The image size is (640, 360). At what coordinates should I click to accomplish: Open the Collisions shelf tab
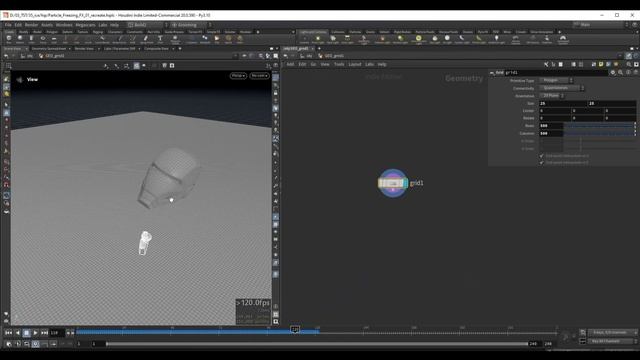338,32
